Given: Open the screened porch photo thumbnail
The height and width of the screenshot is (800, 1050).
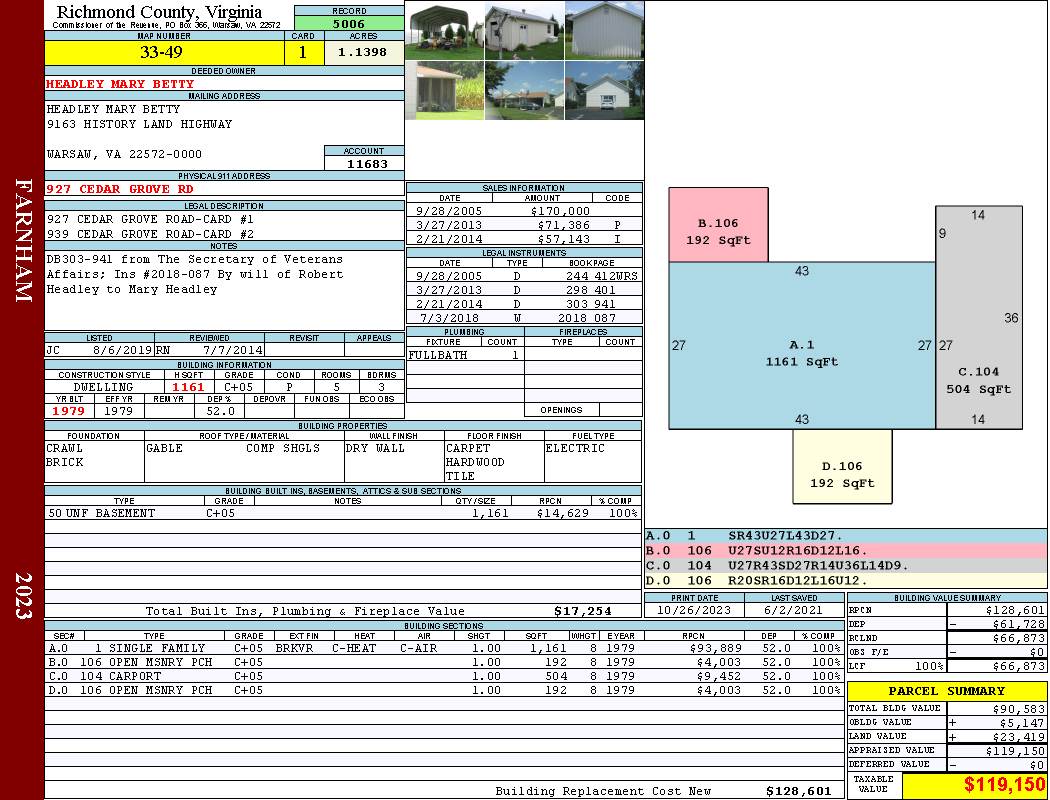Looking at the screenshot, I should pos(445,90).
